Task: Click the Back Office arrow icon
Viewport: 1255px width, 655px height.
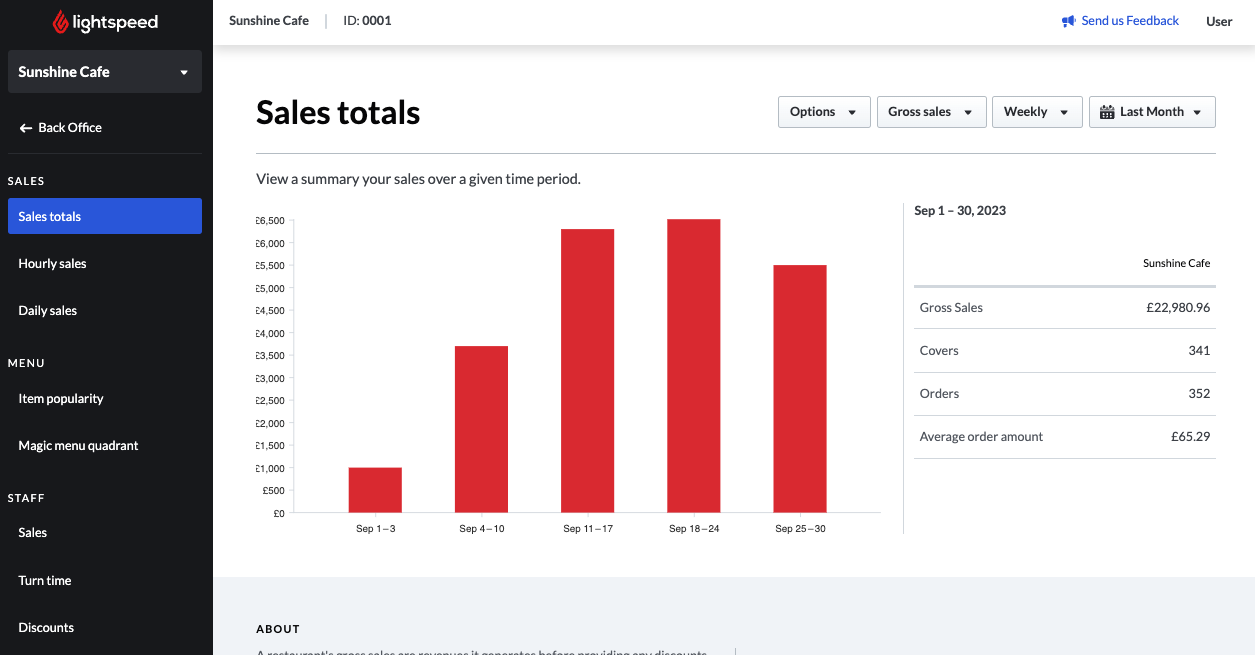Action: tap(26, 128)
